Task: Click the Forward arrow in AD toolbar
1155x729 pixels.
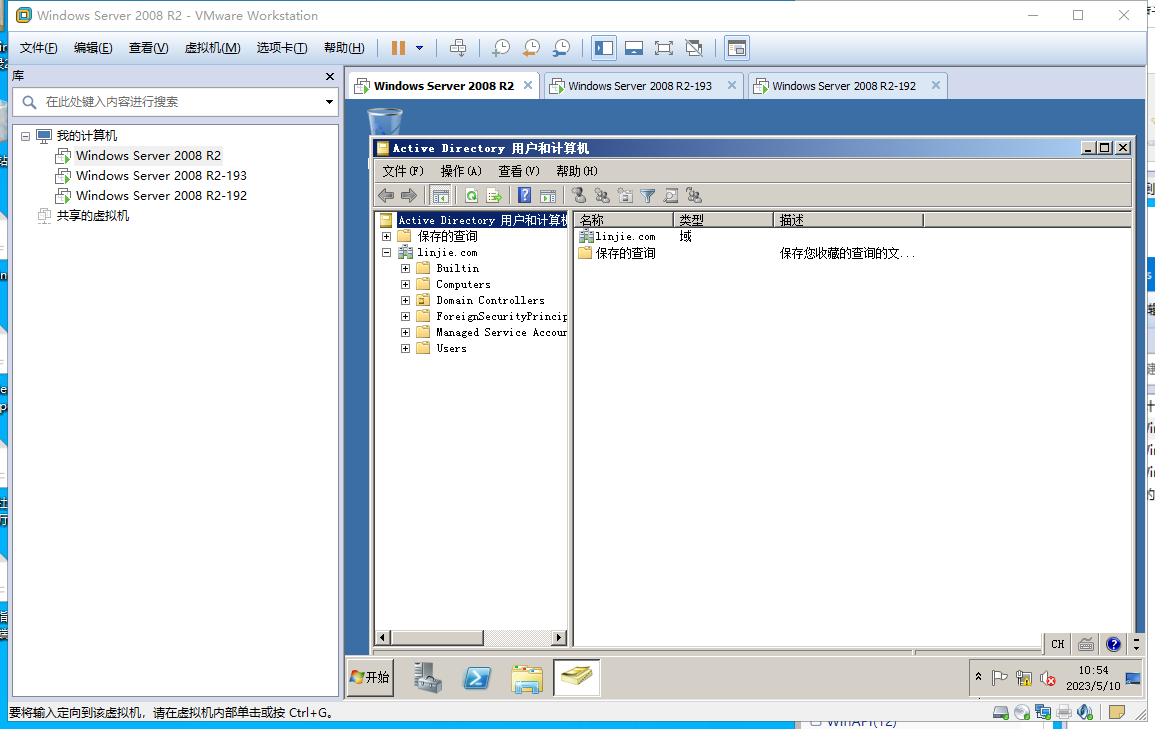Action: pyautogui.click(x=409, y=195)
